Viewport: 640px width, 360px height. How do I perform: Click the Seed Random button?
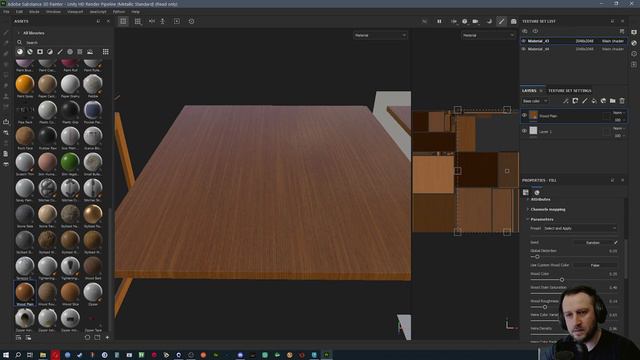point(593,242)
